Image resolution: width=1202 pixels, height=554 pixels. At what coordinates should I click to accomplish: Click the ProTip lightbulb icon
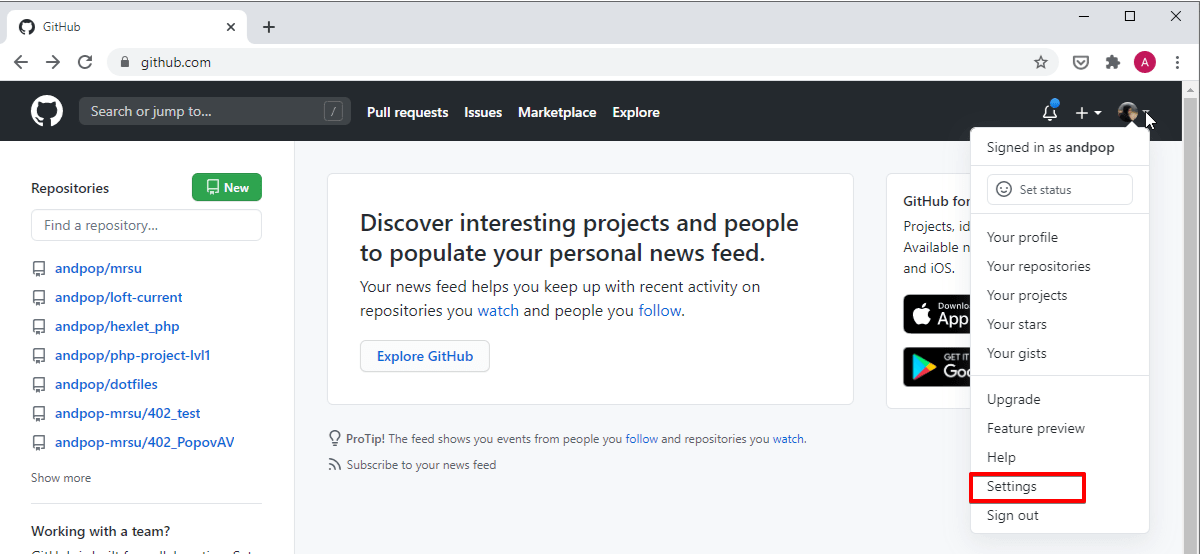pos(335,438)
